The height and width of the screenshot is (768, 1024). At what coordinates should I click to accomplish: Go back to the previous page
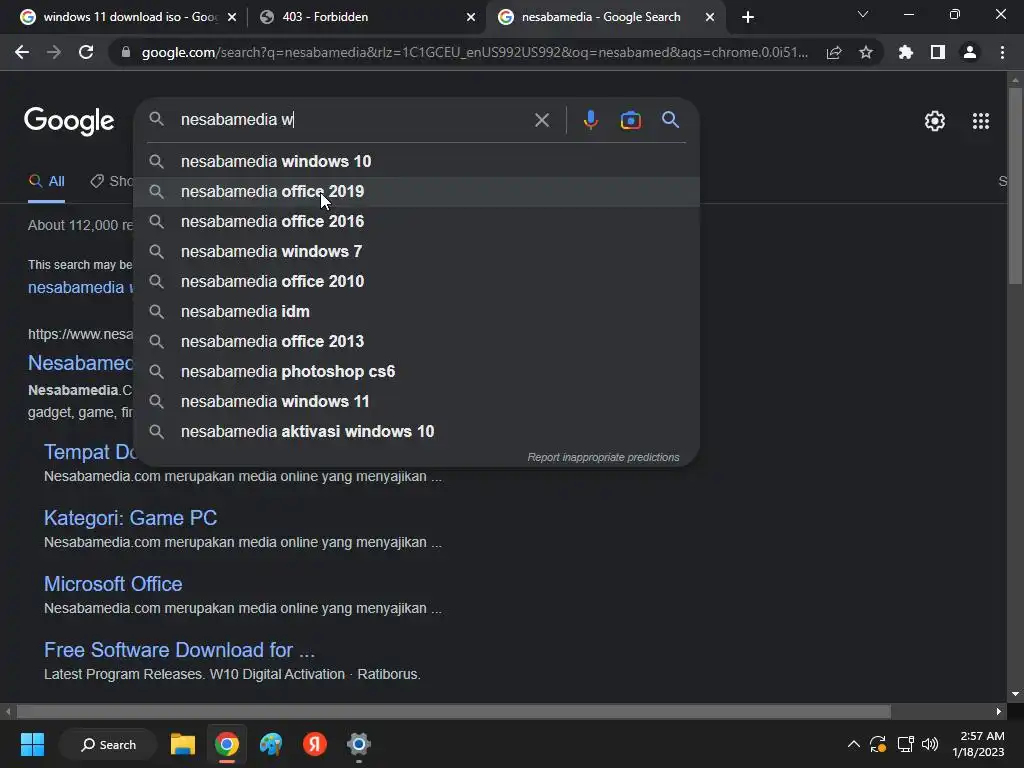coord(22,52)
